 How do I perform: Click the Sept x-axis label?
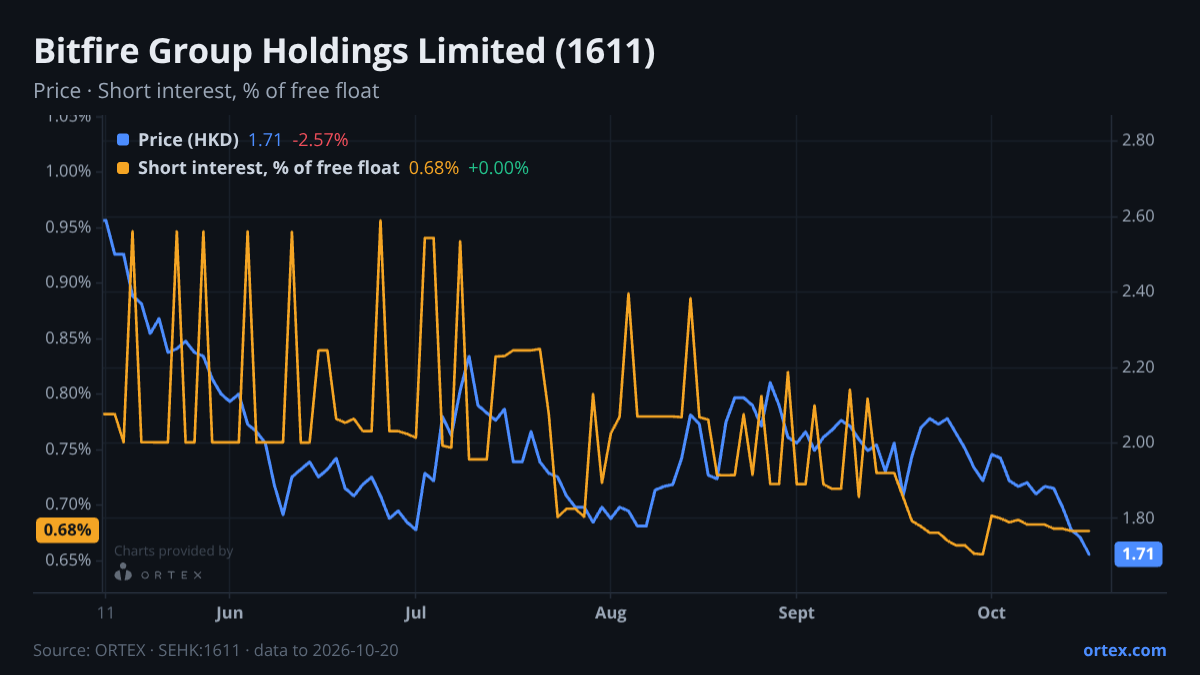click(796, 613)
